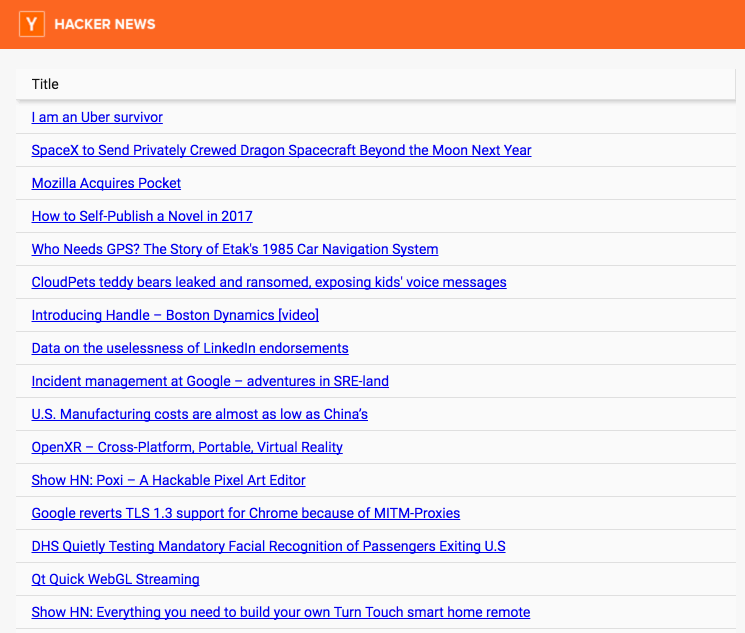Open the Google reverts TLS 1.3 story
The height and width of the screenshot is (633, 745).
(246, 513)
